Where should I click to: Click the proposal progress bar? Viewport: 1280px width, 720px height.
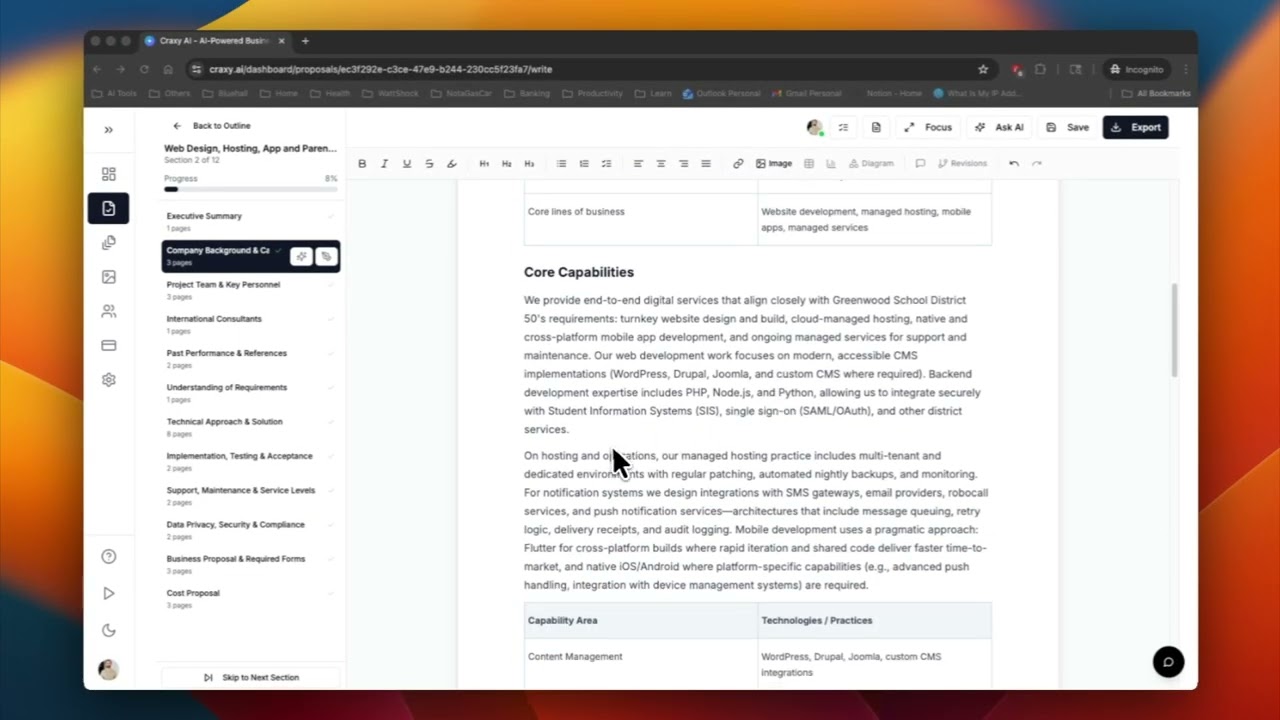(251, 189)
